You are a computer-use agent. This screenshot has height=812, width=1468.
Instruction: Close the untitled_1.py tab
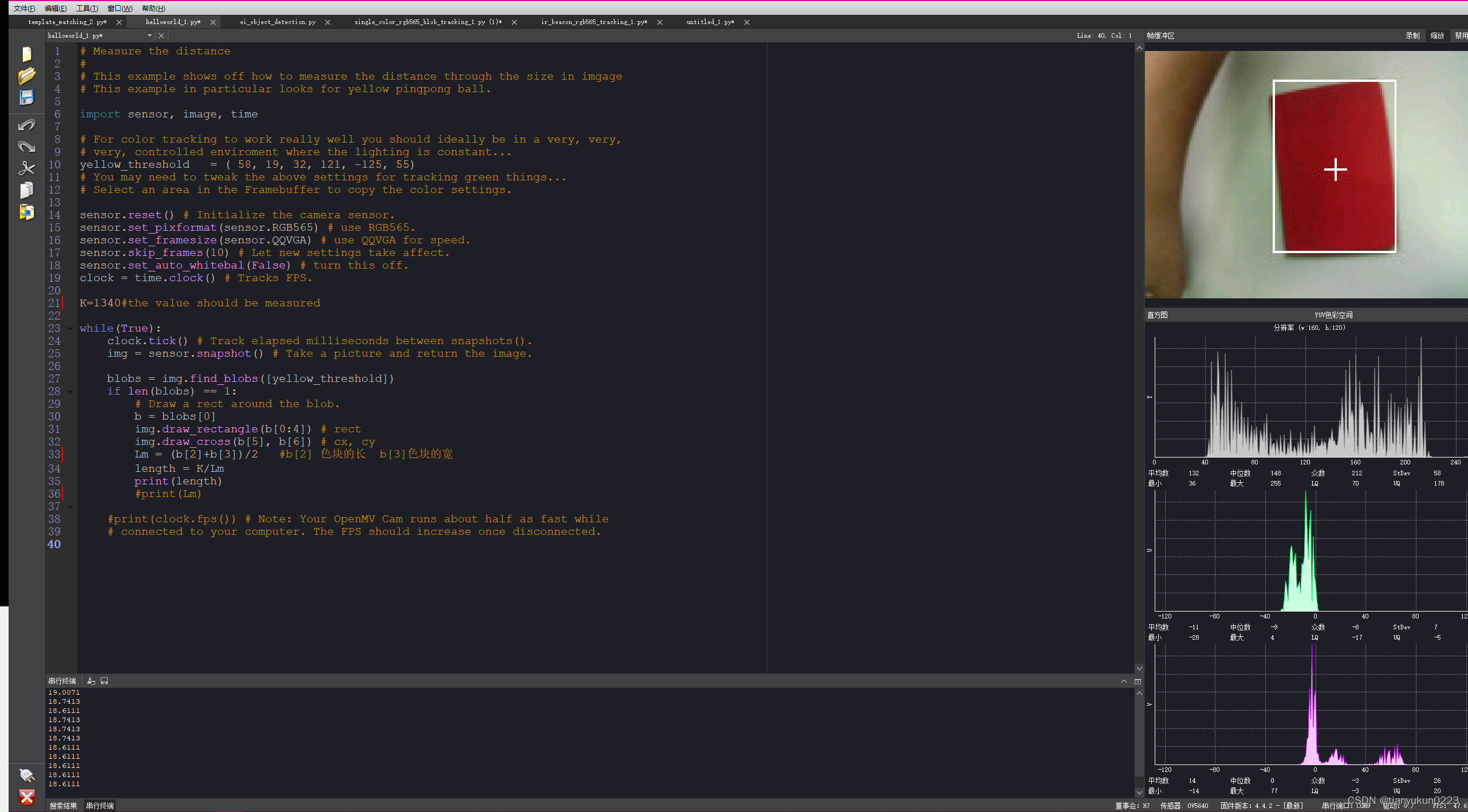[x=747, y=22]
